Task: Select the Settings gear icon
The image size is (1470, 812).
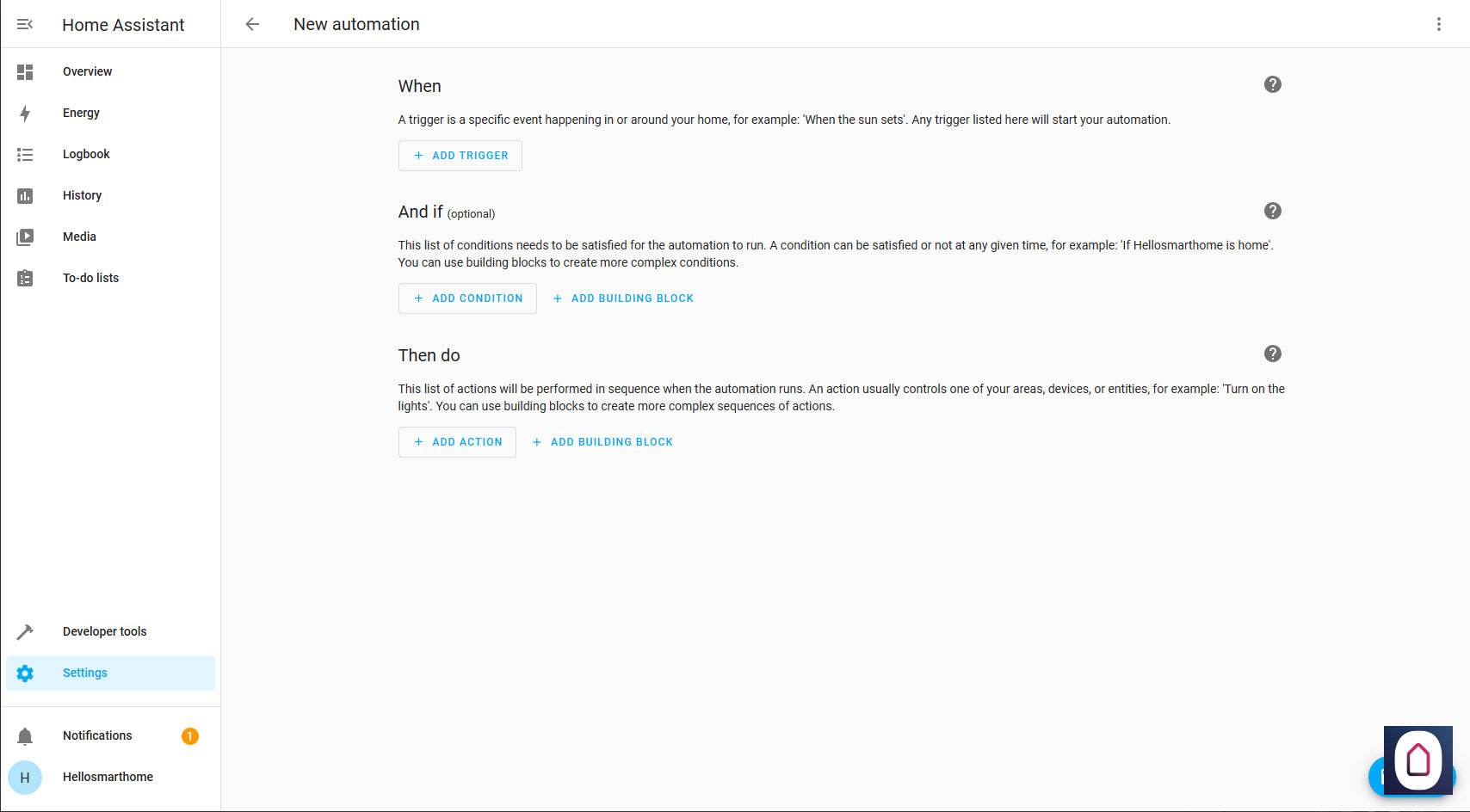Action: tap(25, 674)
